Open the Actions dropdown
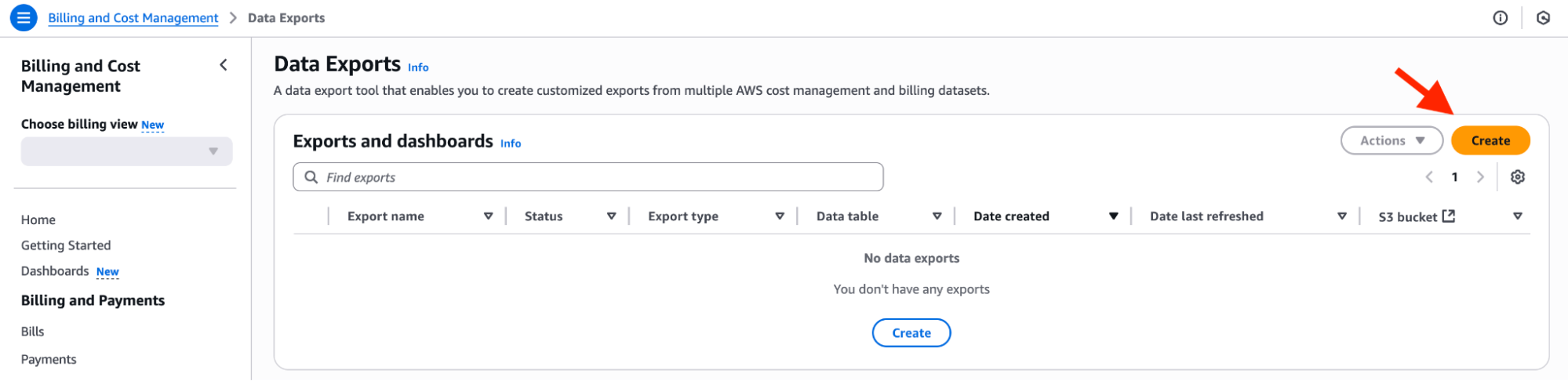The height and width of the screenshot is (381, 1568). tap(1392, 140)
